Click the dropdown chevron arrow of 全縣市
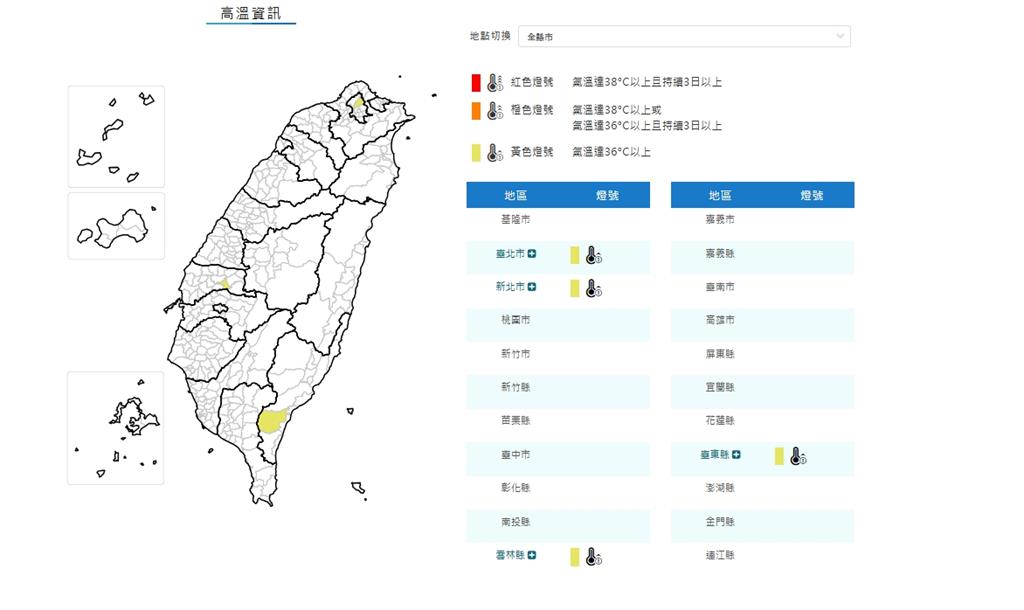Screen dimensions: 1024x610 pyautogui.click(x=840, y=37)
